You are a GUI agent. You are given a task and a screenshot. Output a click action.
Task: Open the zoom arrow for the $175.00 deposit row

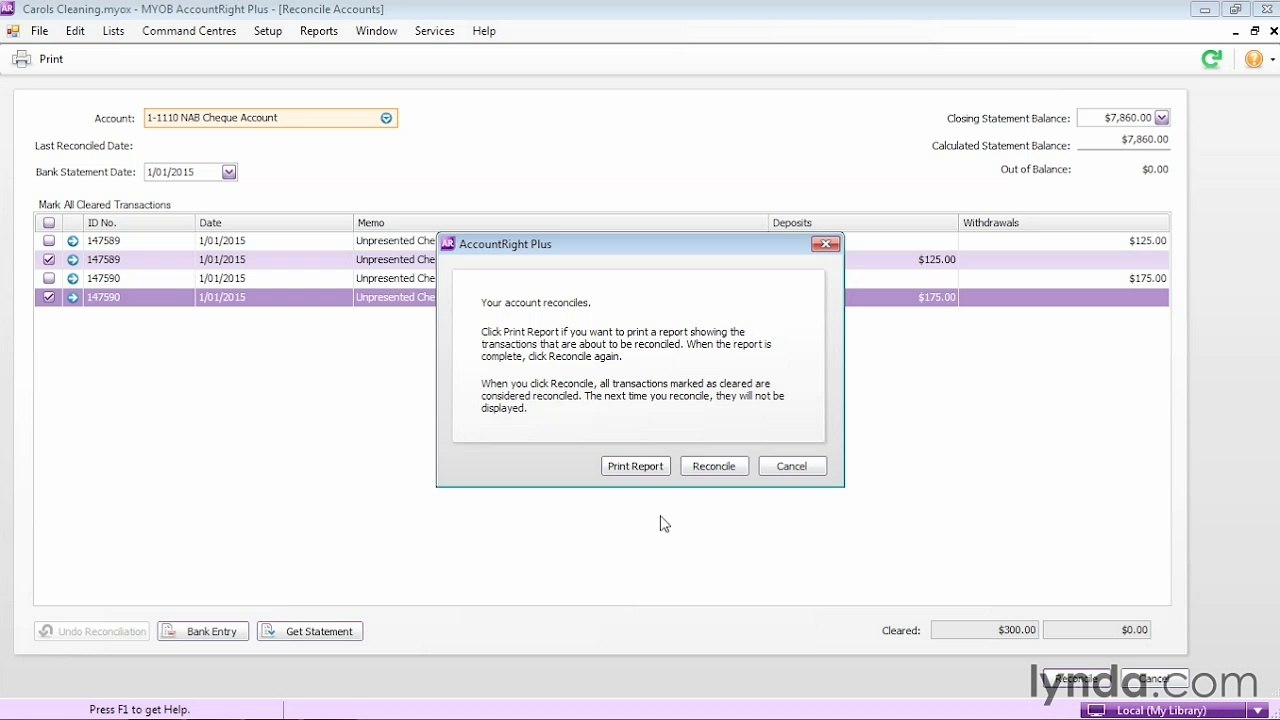(73, 298)
